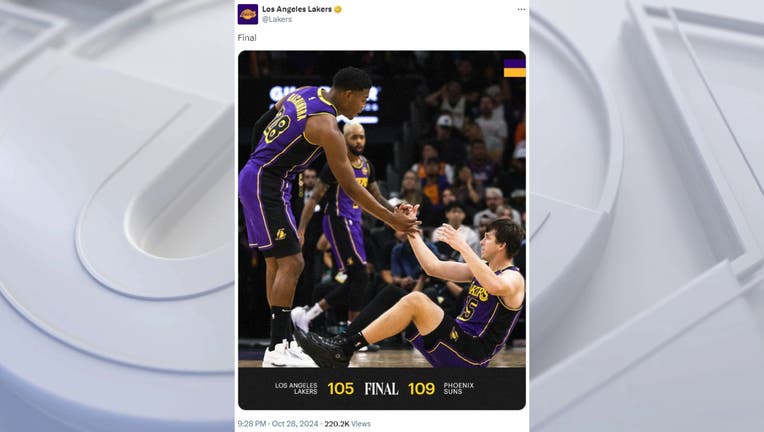Viewport: 764px width, 432px height.
Task: Select the "Final" tweet text
Action: [247, 38]
